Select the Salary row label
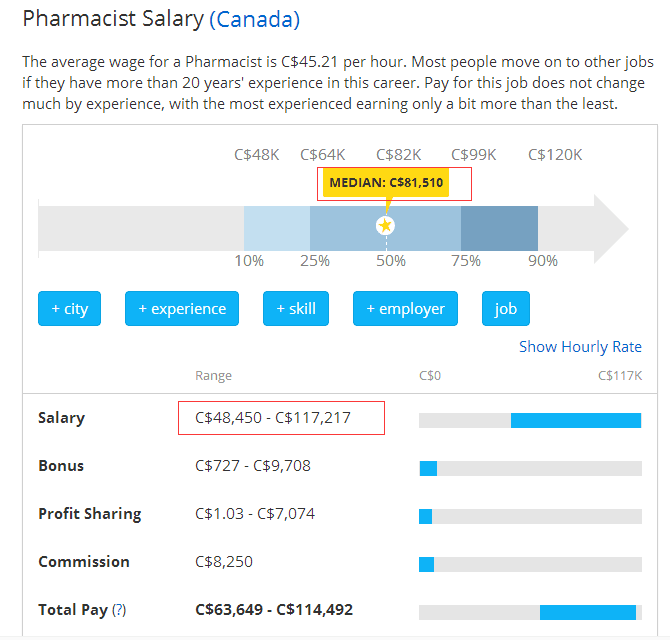This screenshot has height=640, width=670. [61, 418]
